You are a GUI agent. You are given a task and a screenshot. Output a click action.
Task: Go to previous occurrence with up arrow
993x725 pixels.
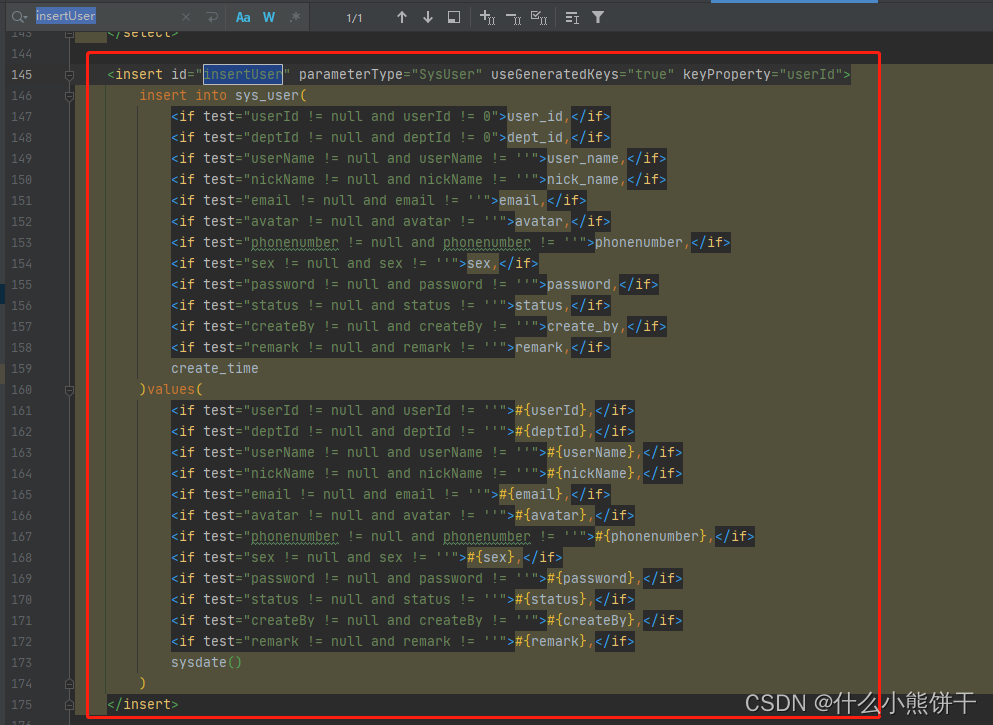pos(402,18)
